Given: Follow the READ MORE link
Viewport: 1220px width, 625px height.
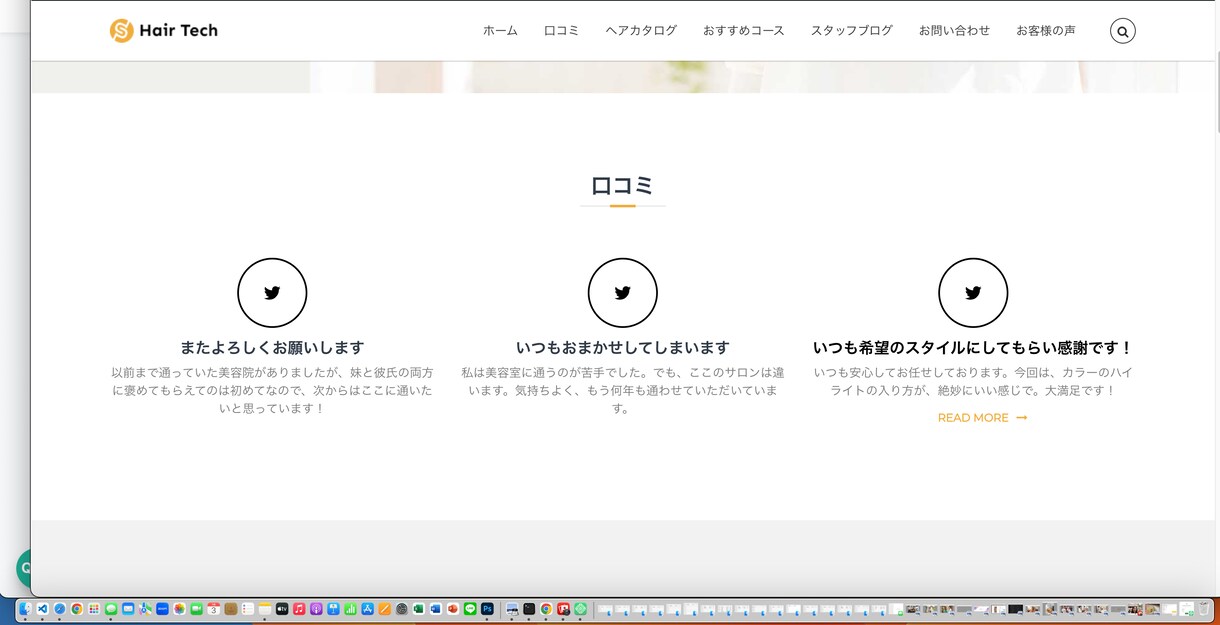Looking at the screenshot, I should 982,418.
